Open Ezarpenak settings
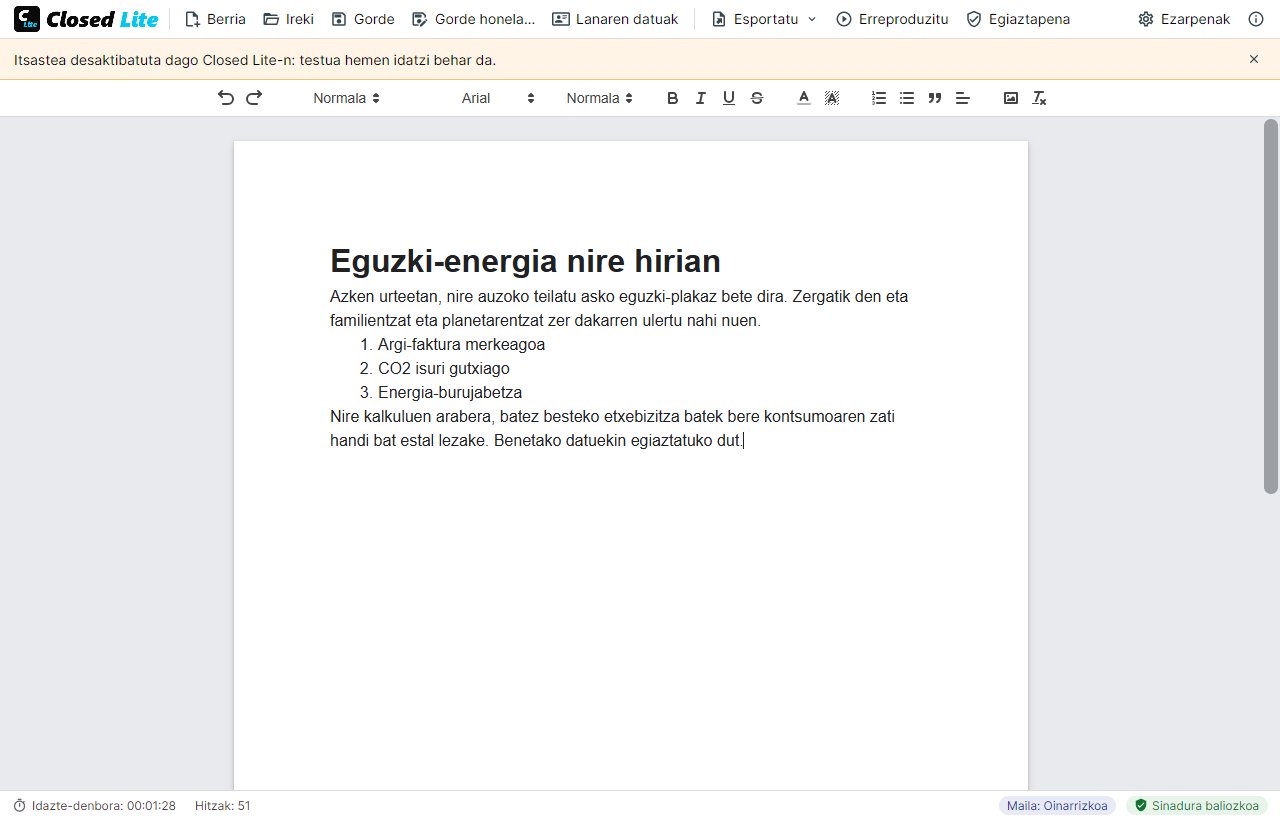 pyautogui.click(x=1184, y=19)
